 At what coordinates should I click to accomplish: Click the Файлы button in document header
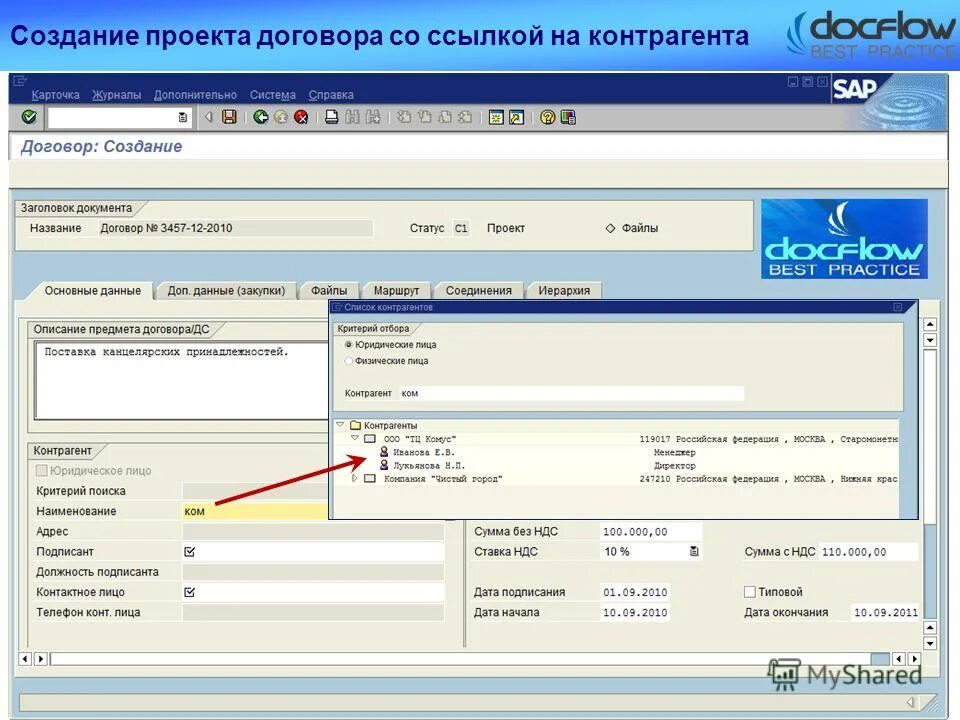click(x=643, y=227)
